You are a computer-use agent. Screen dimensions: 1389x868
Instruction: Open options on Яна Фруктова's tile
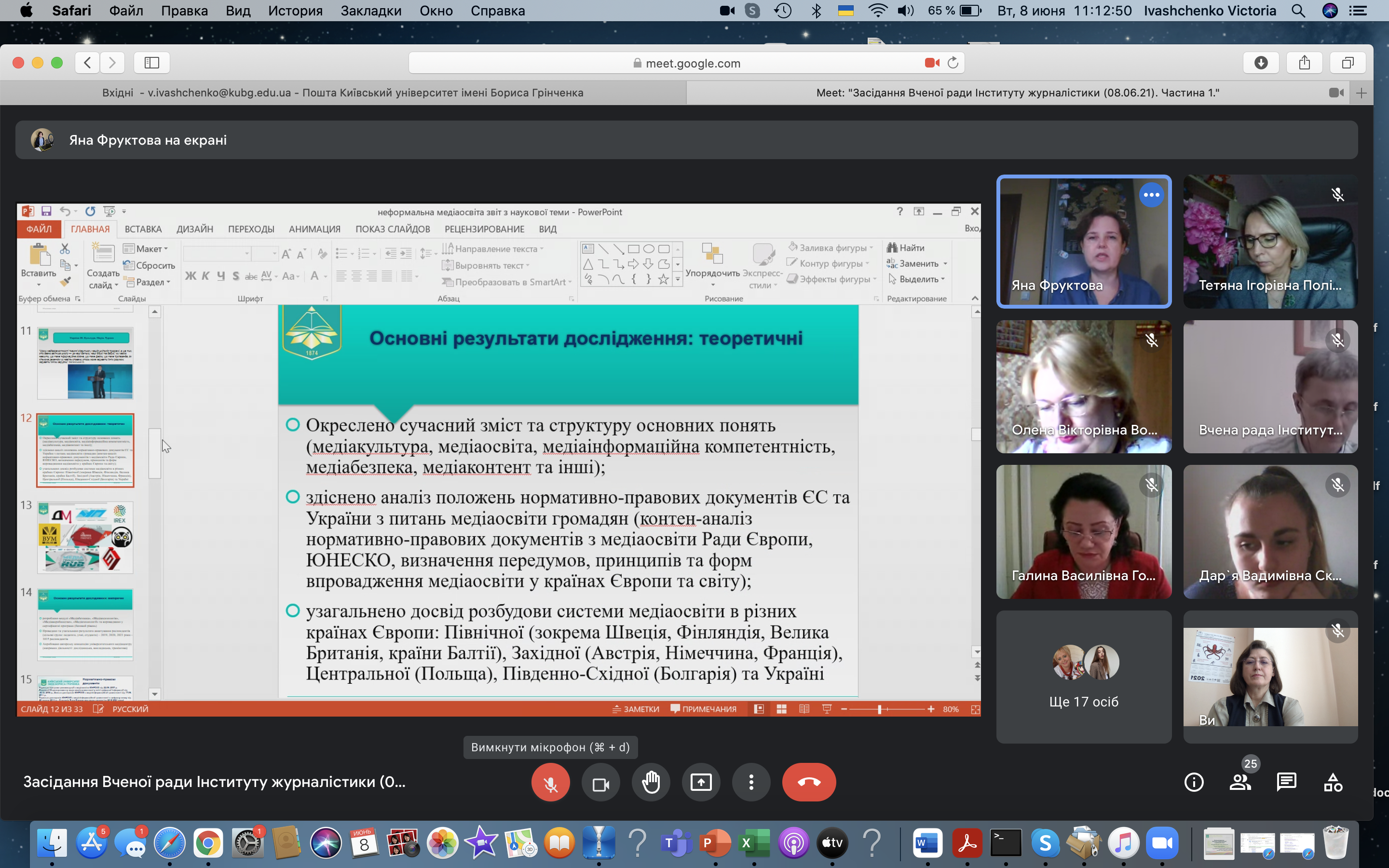1151,195
